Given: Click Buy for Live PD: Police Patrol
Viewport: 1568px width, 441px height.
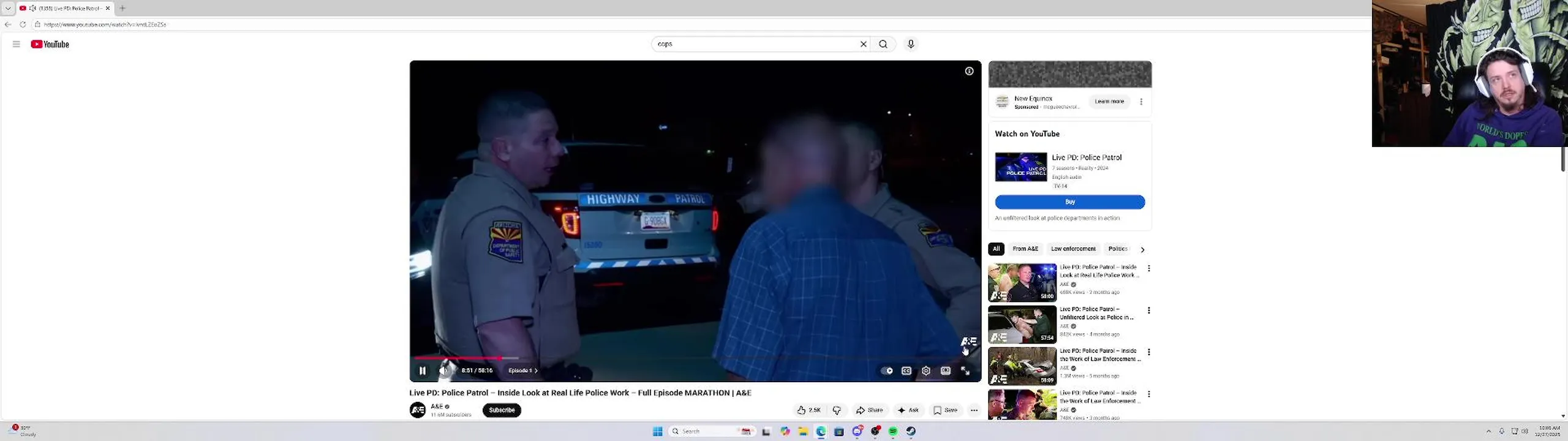Looking at the screenshot, I should 1070,202.
